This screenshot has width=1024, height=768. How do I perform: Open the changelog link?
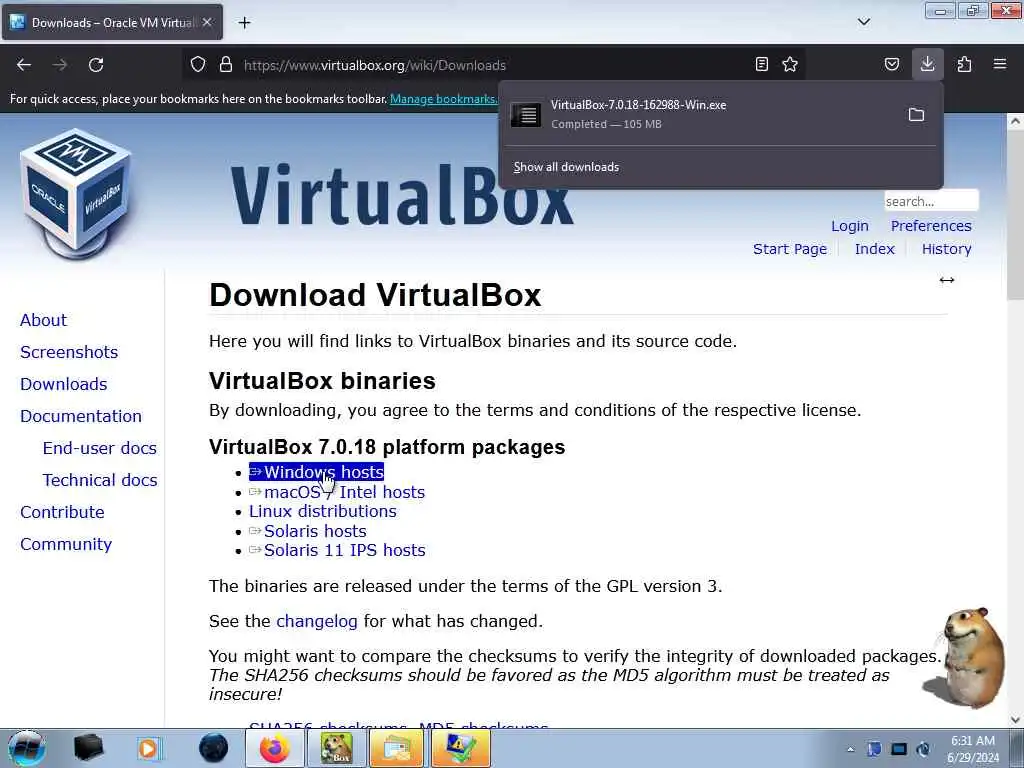click(317, 621)
